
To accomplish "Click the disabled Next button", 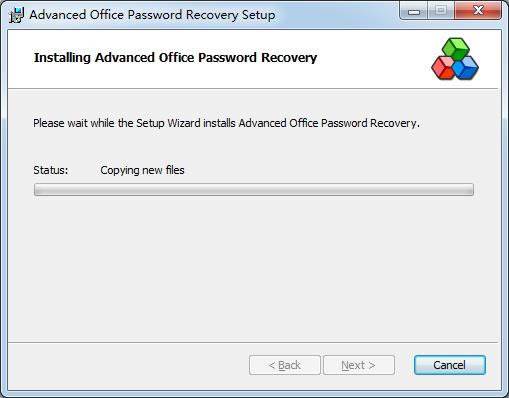I will pos(359,365).
